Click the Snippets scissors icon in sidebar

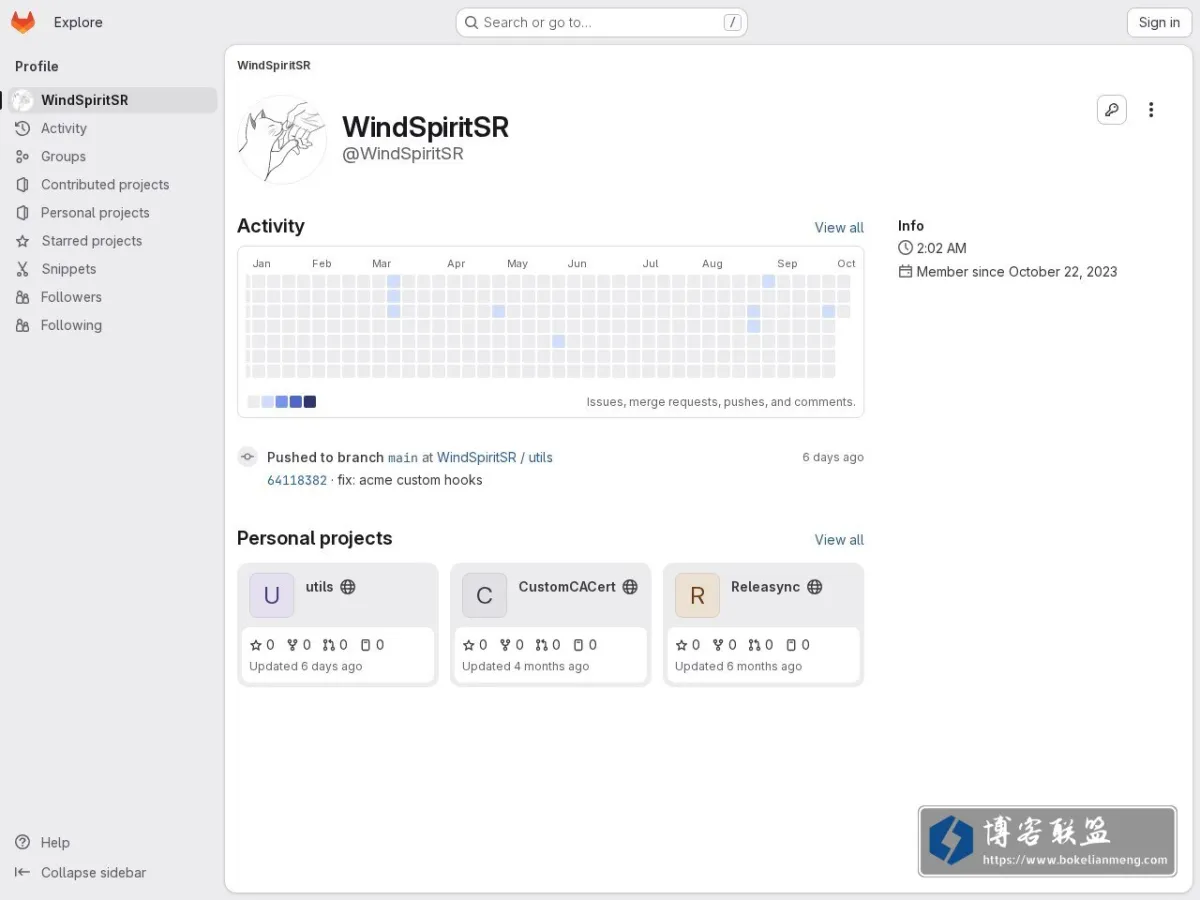pyautogui.click(x=22, y=269)
